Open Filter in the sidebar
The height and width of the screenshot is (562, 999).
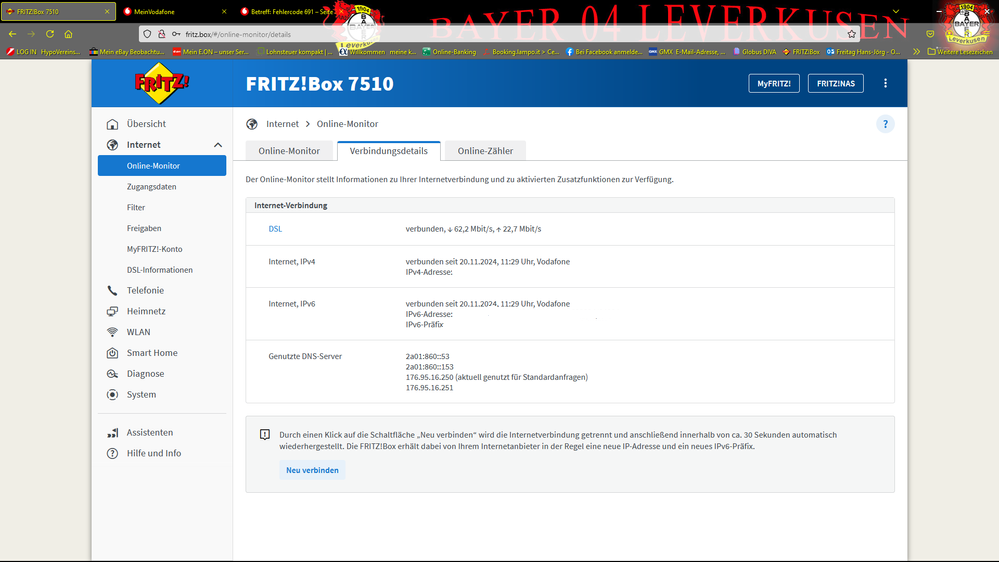136,208
